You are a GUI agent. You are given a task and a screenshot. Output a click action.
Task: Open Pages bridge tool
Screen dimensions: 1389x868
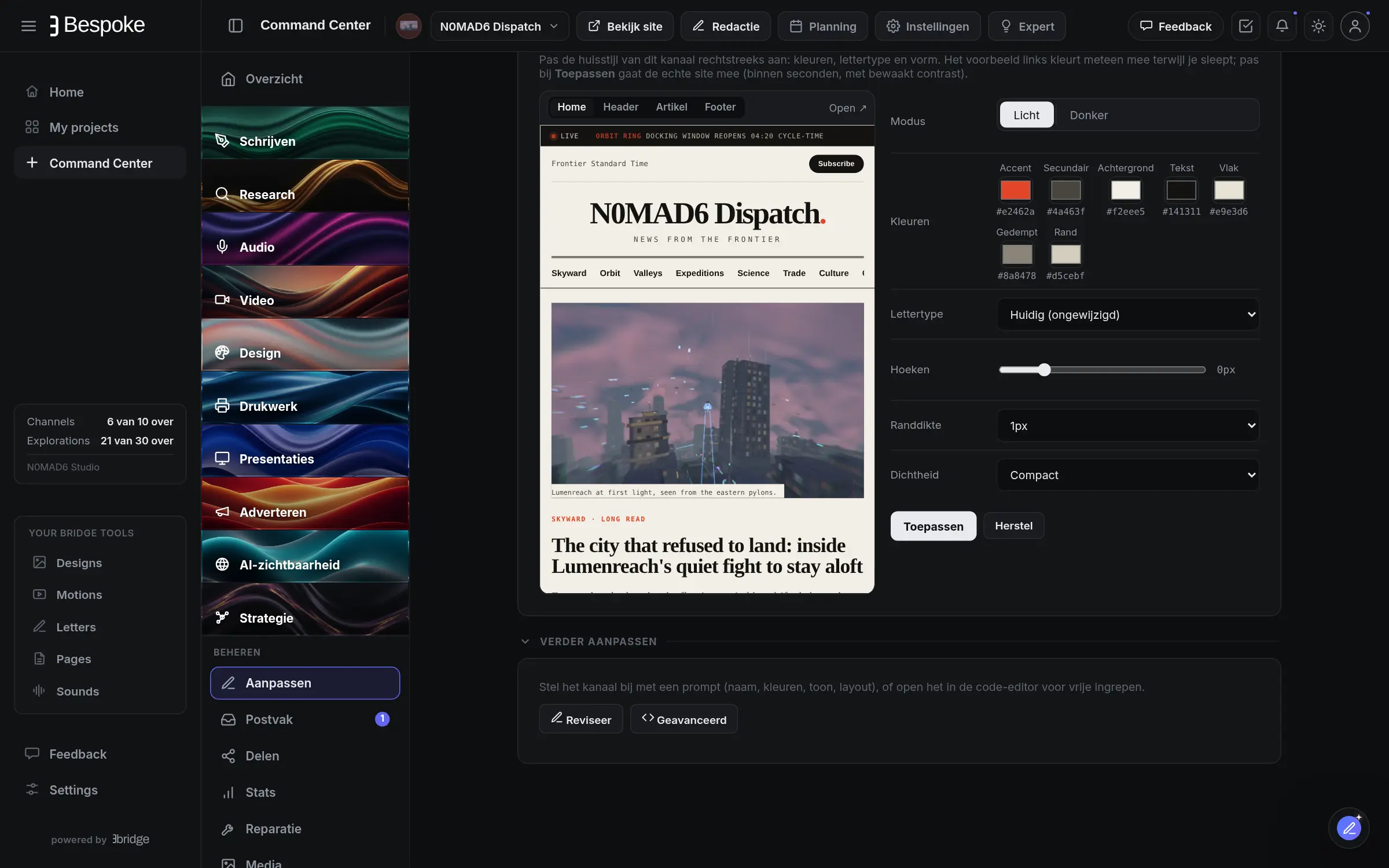(100, 659)
